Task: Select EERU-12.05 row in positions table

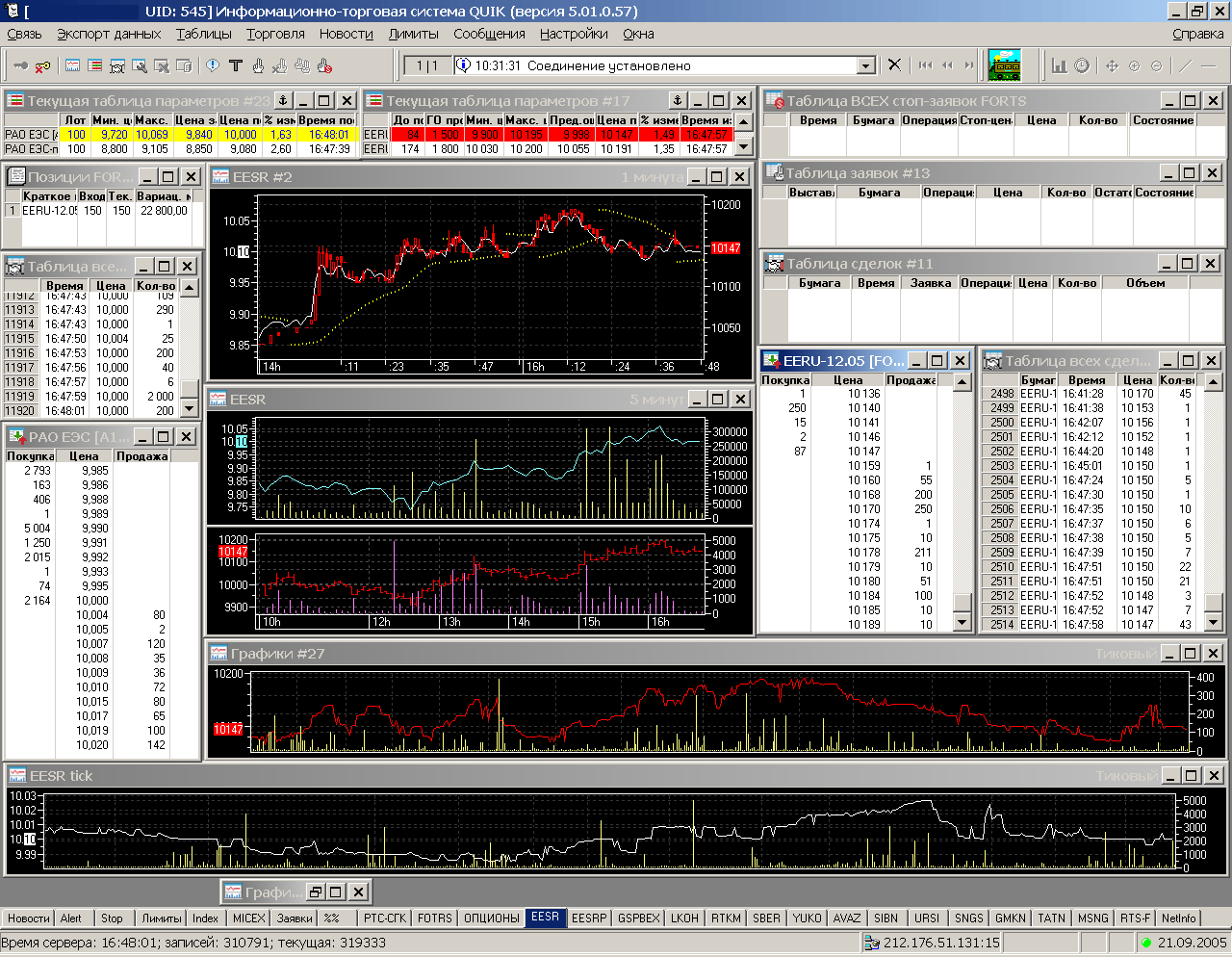Action: (100, 211)
